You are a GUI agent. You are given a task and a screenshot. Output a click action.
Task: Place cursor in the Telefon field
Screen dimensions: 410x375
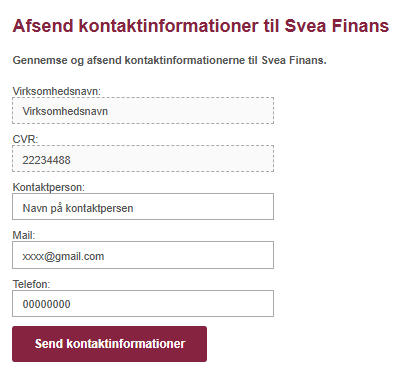(143, 303)
